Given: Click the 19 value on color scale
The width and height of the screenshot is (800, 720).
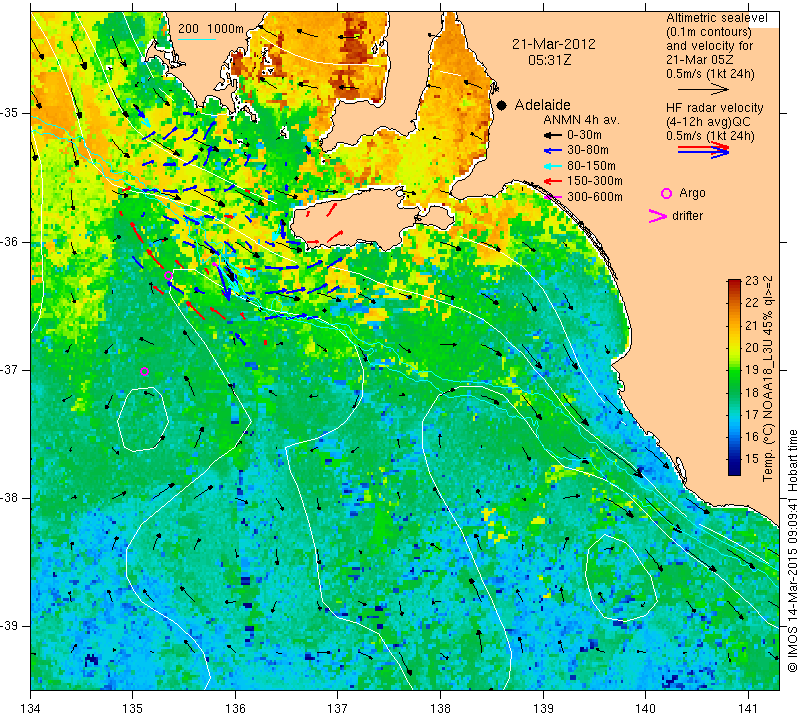Looking at the screenshot, I should pyautogui.click(x=752, y=369).
